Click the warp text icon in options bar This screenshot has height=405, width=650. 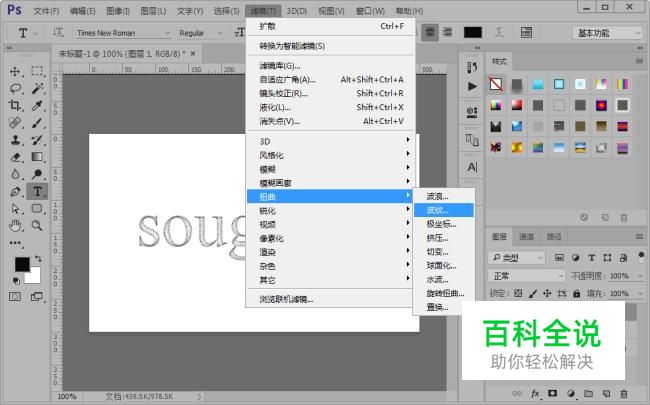499,33
